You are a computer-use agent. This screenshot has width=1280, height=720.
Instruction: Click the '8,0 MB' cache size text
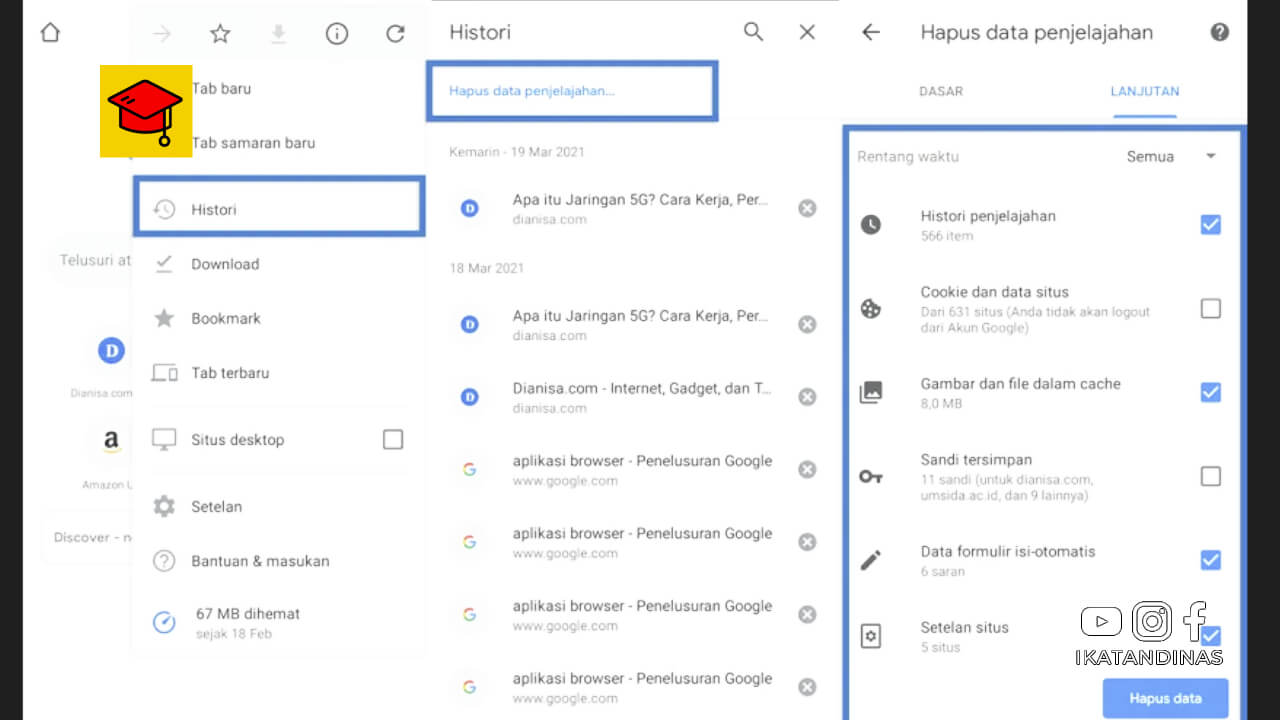click(940, 404)
